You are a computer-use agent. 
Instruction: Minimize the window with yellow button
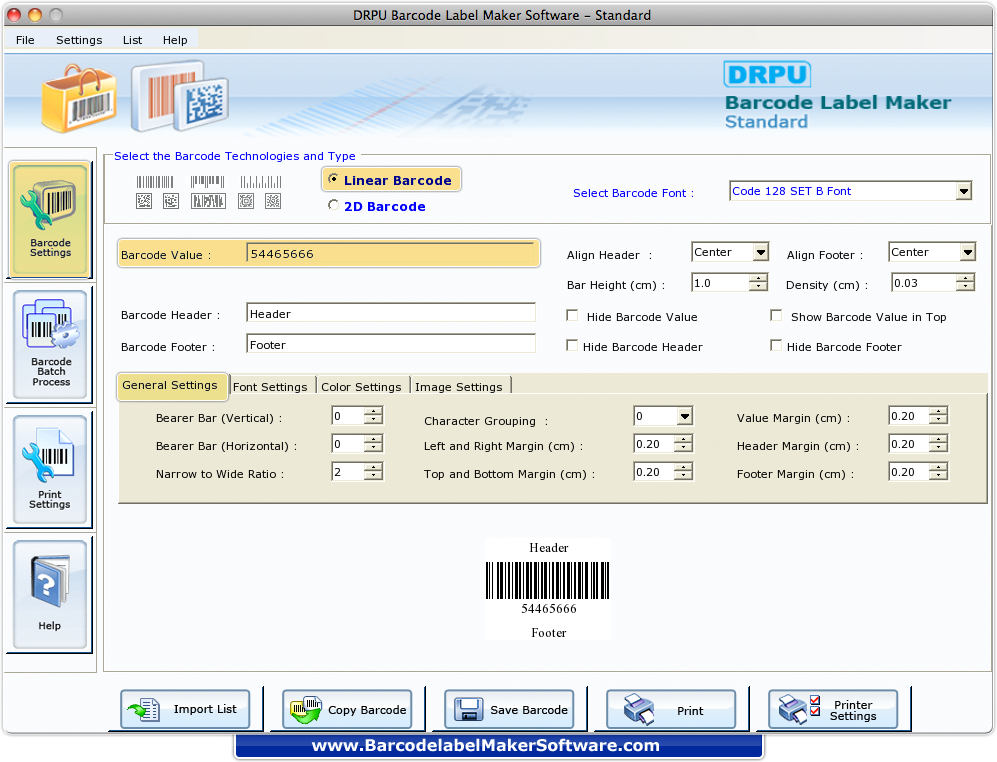(35, 15)
